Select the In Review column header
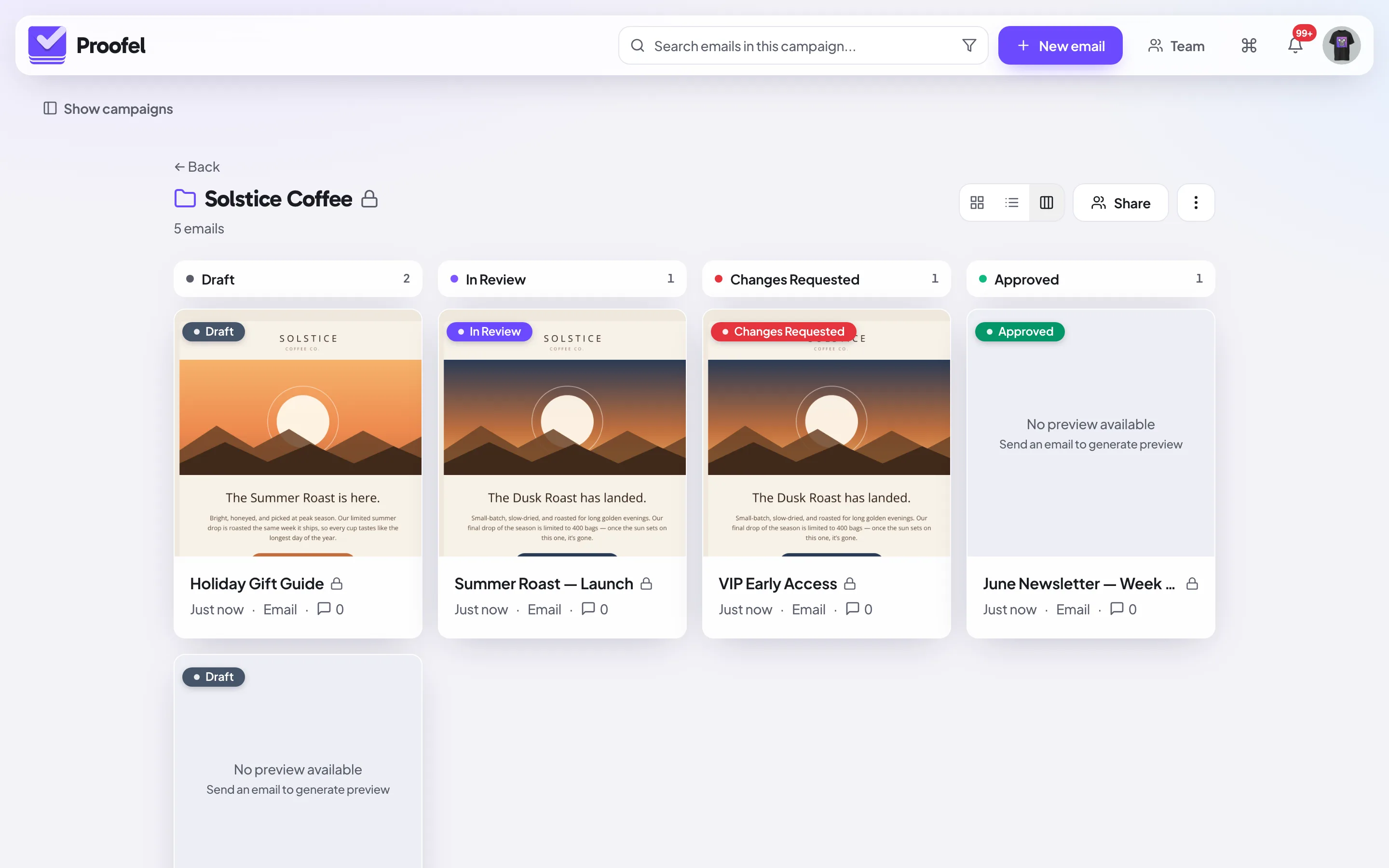Screen dimensions: 1389x868 (562, 279)
